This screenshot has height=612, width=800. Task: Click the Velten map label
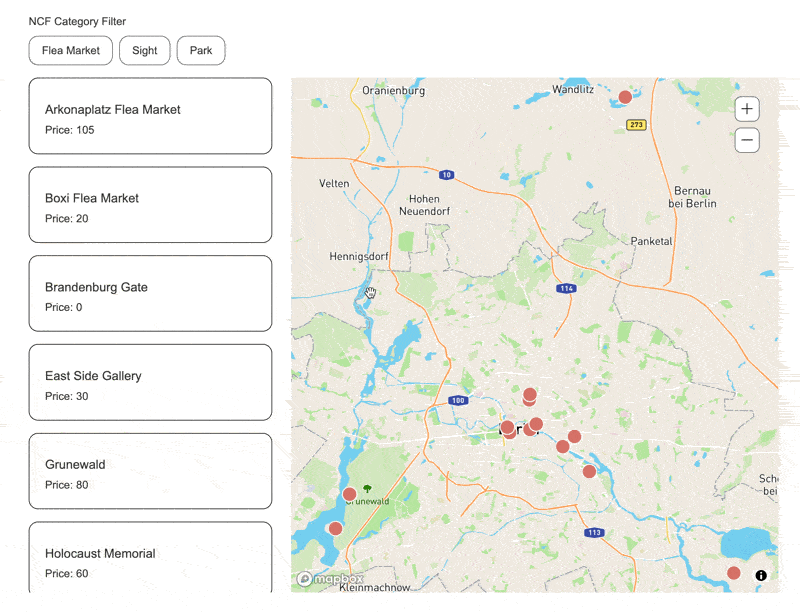click(334, 184)
